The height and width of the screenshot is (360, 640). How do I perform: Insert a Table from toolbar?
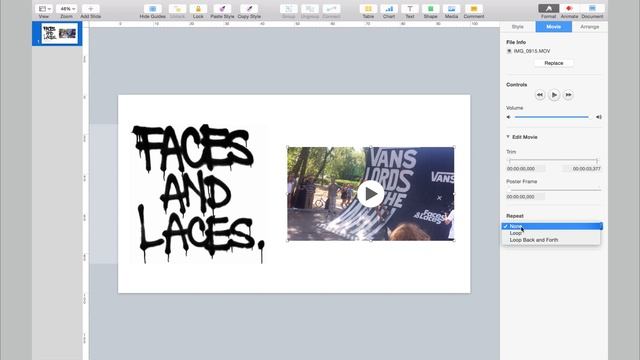[368, 9]
